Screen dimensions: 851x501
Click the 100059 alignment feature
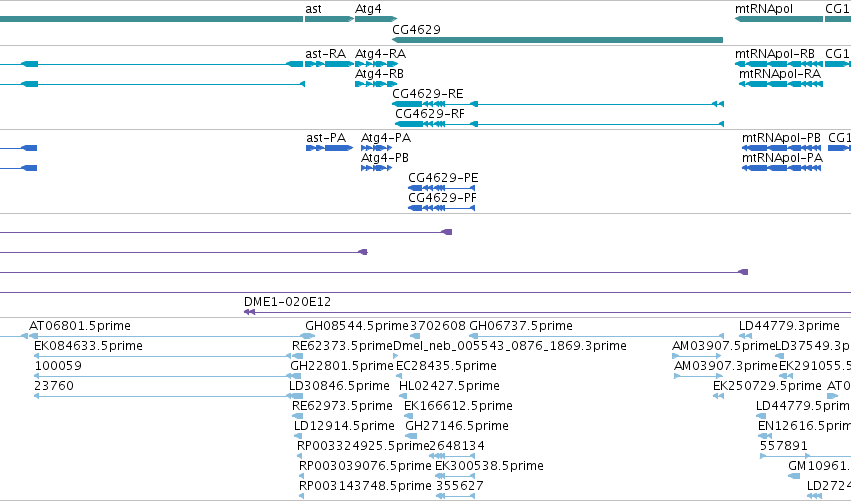(163, 376)
